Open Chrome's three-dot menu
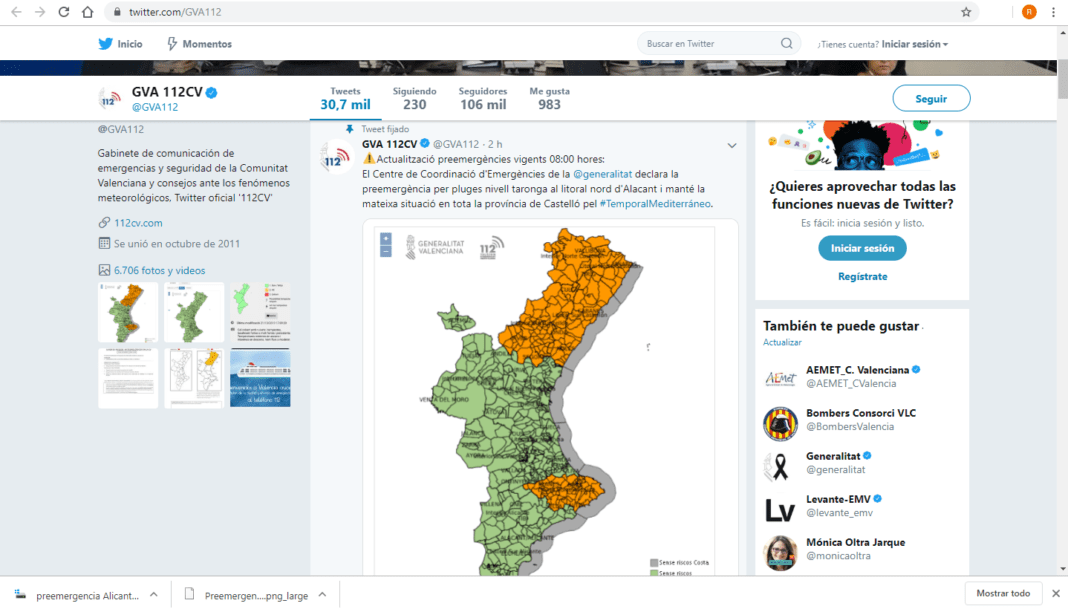The width and height of the screenshot is (1068, 609). pyautogui.click(x=1053, y=12)
